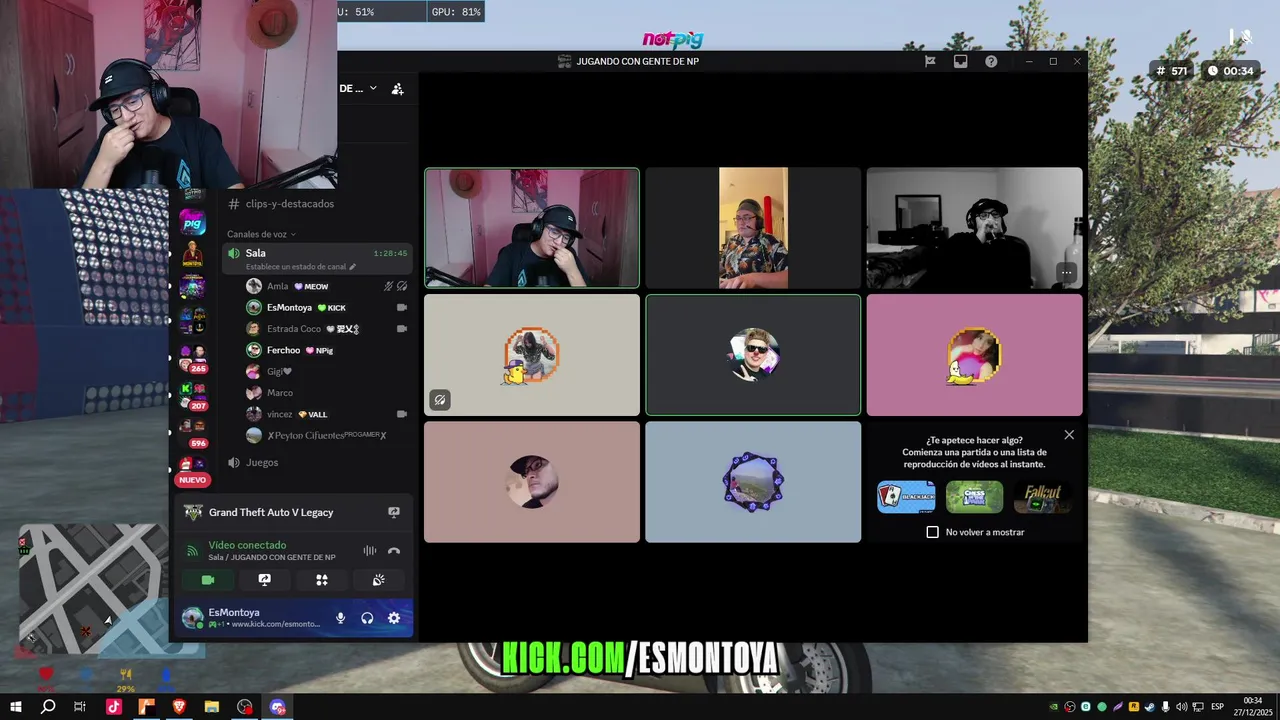The width and height of the screenshot is (1280, 720).
Task: Deafen with headphones icon in user panel
Action: point(367,618)
